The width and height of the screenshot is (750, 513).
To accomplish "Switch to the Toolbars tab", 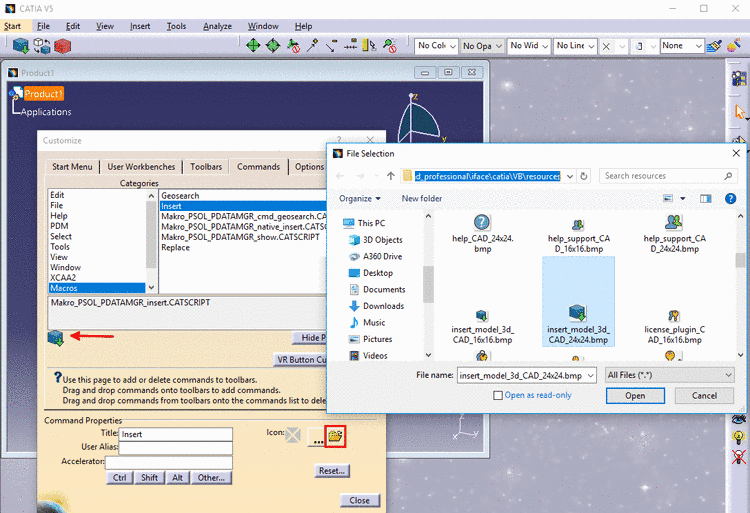I will point(206,167).
